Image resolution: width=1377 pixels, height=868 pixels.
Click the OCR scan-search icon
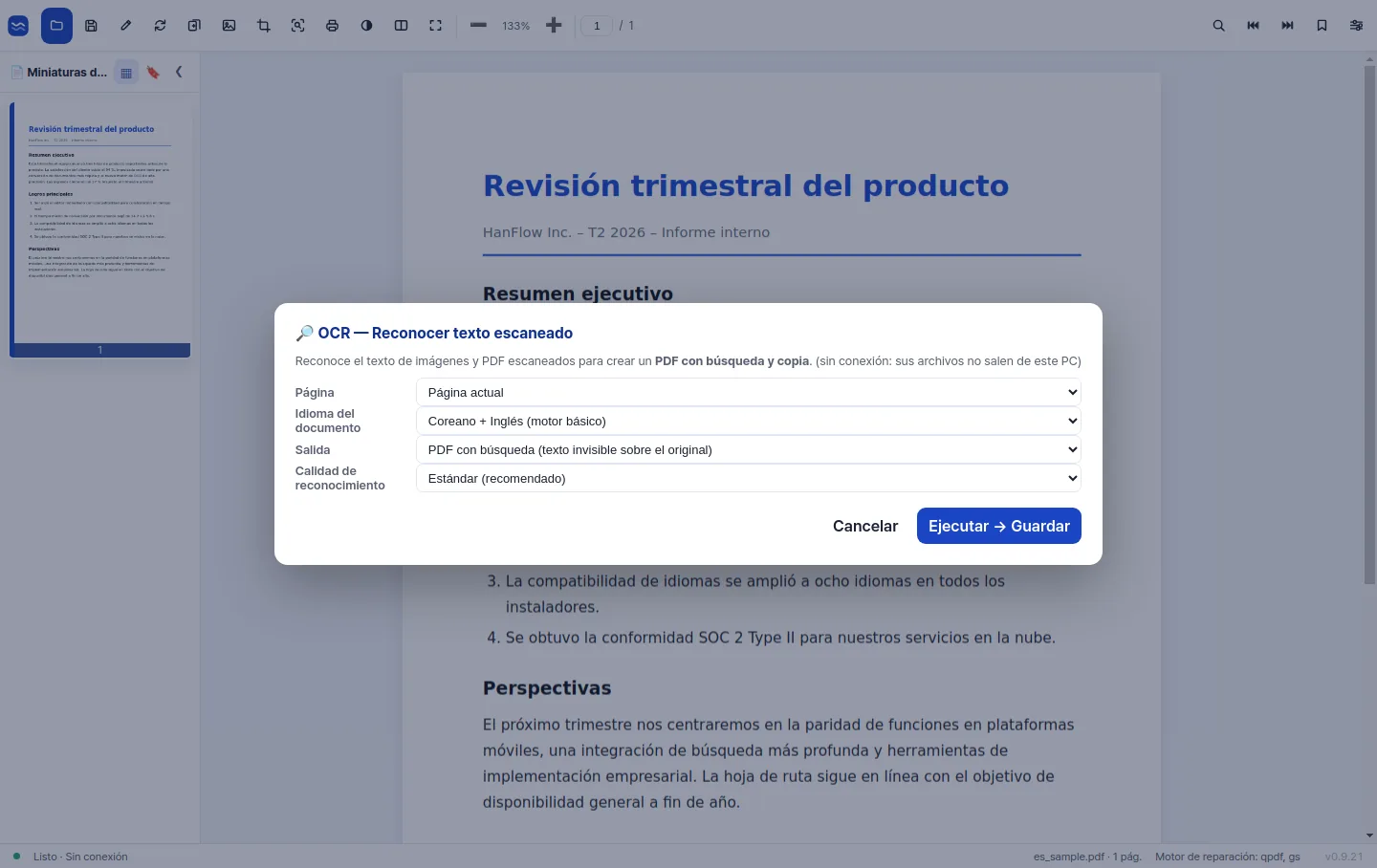298,26
